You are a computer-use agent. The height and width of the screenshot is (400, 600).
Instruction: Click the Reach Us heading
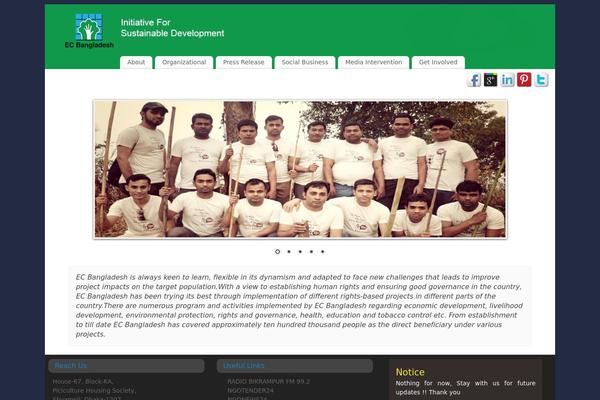[71, 366]
